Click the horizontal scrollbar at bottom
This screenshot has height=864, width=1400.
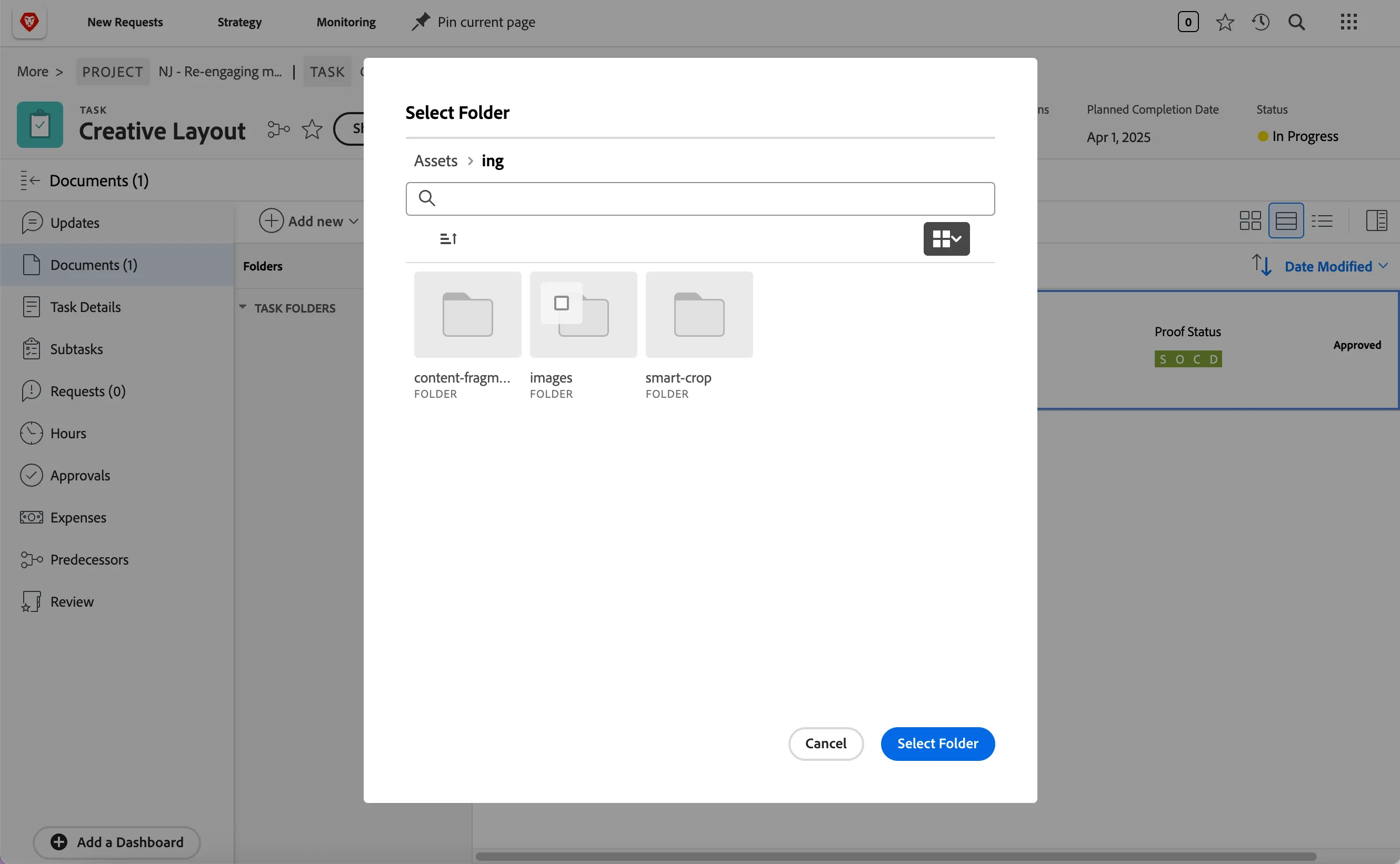coord(895,857)
